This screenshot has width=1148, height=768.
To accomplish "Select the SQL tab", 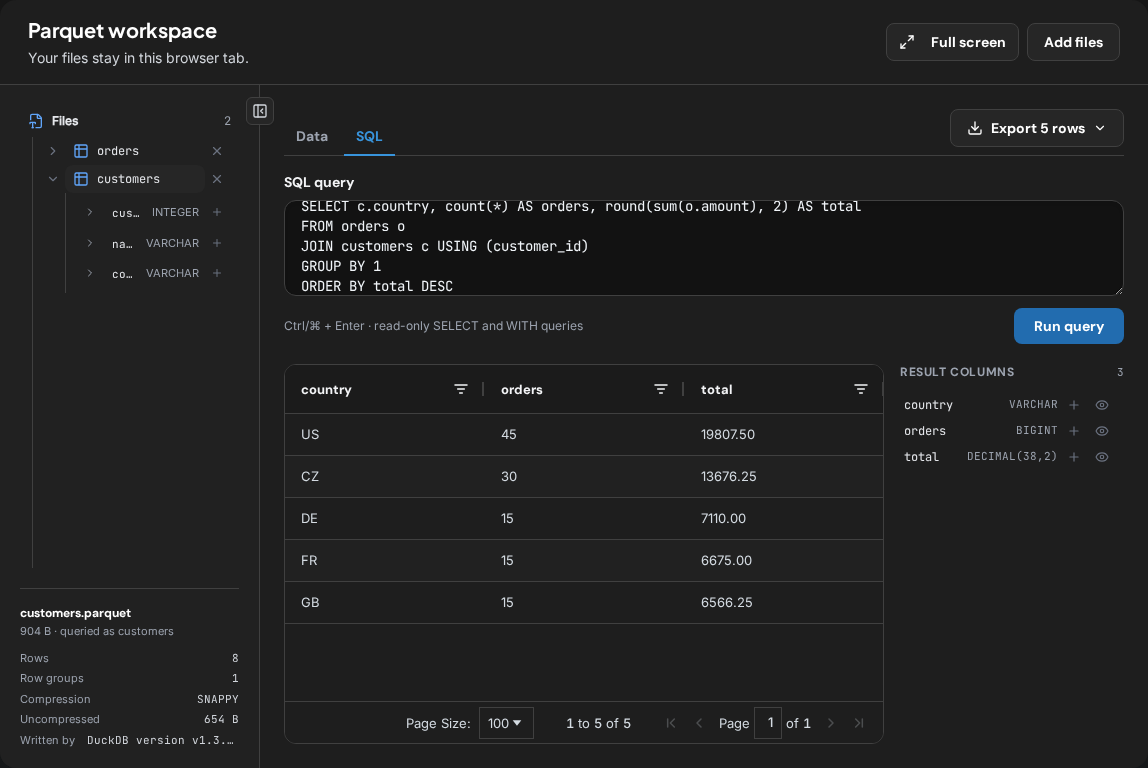I will click(x=369, y=136).
